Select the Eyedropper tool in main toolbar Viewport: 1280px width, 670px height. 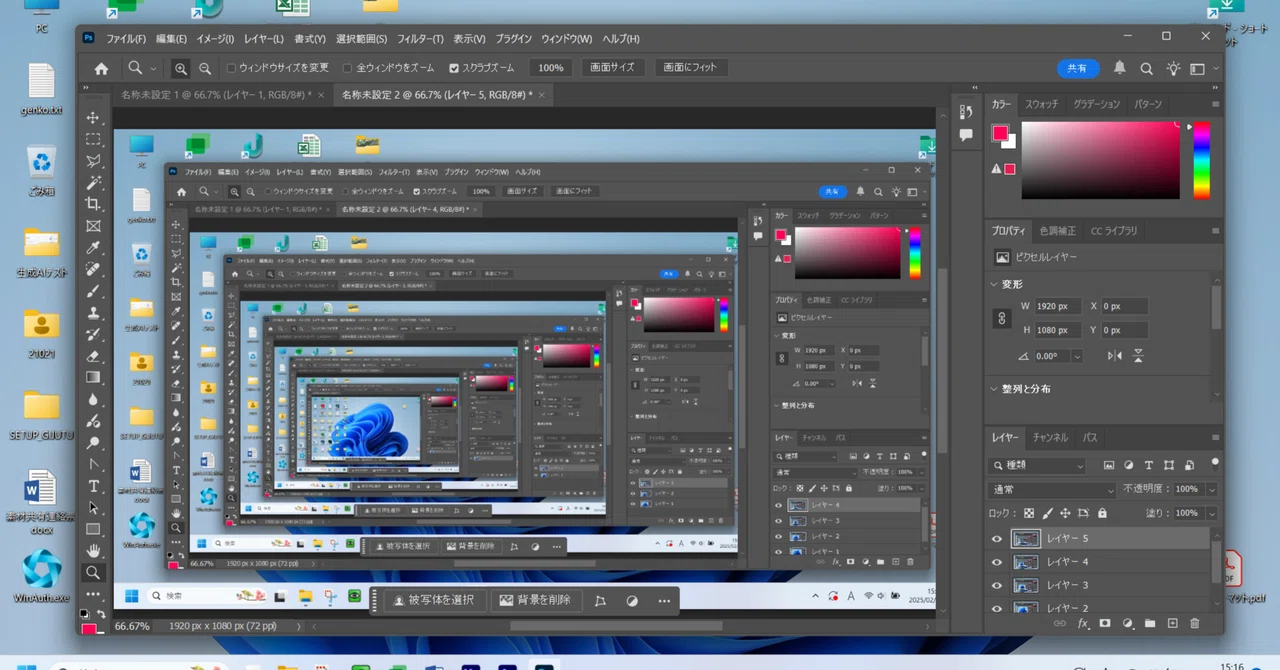coord(93,248)
